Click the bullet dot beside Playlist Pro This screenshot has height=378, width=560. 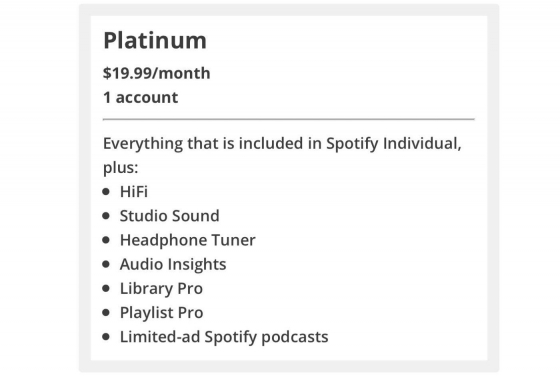pos(106,313)
